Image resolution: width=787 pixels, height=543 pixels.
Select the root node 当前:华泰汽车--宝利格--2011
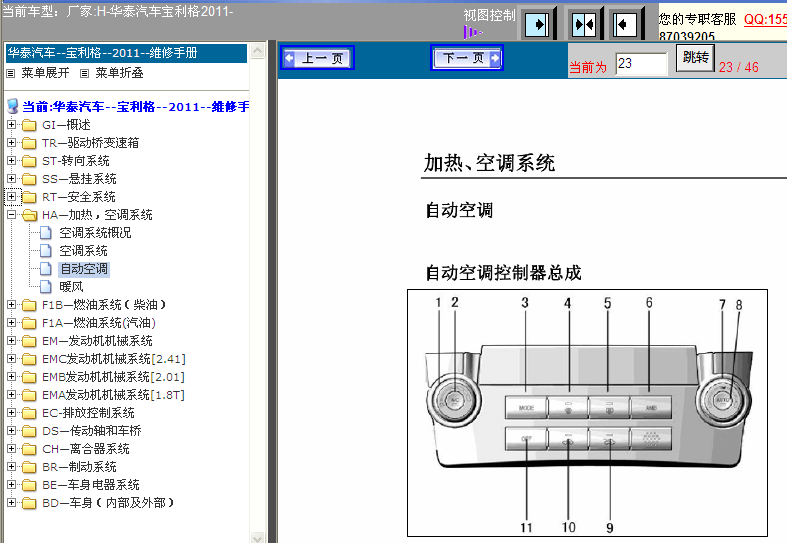[136, 106]
